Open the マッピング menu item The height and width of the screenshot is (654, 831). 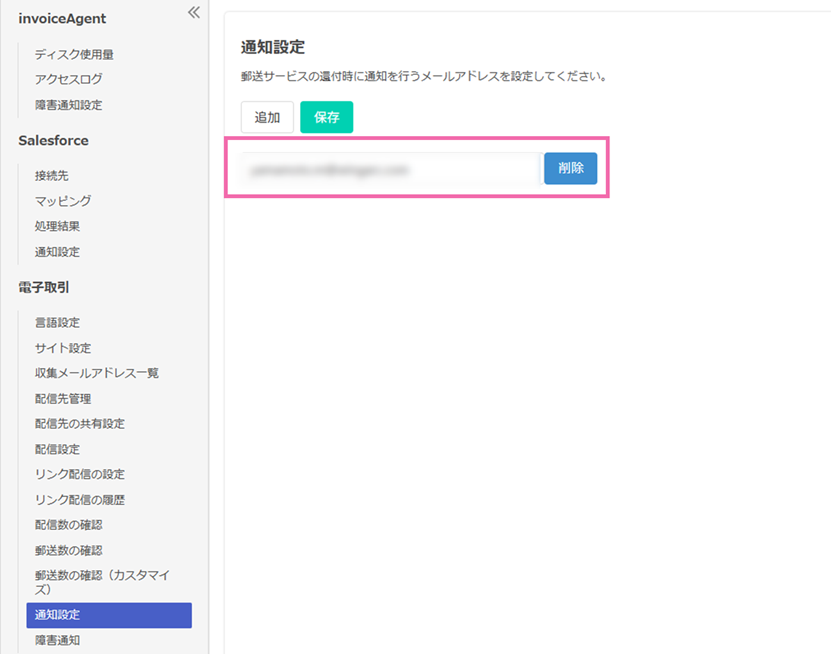63,201
